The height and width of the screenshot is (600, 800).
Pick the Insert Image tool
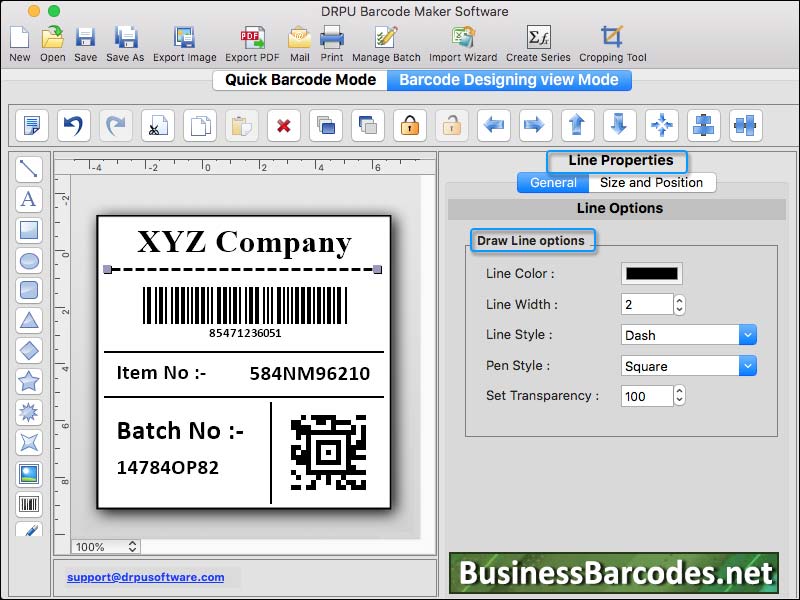coord(29,470)
